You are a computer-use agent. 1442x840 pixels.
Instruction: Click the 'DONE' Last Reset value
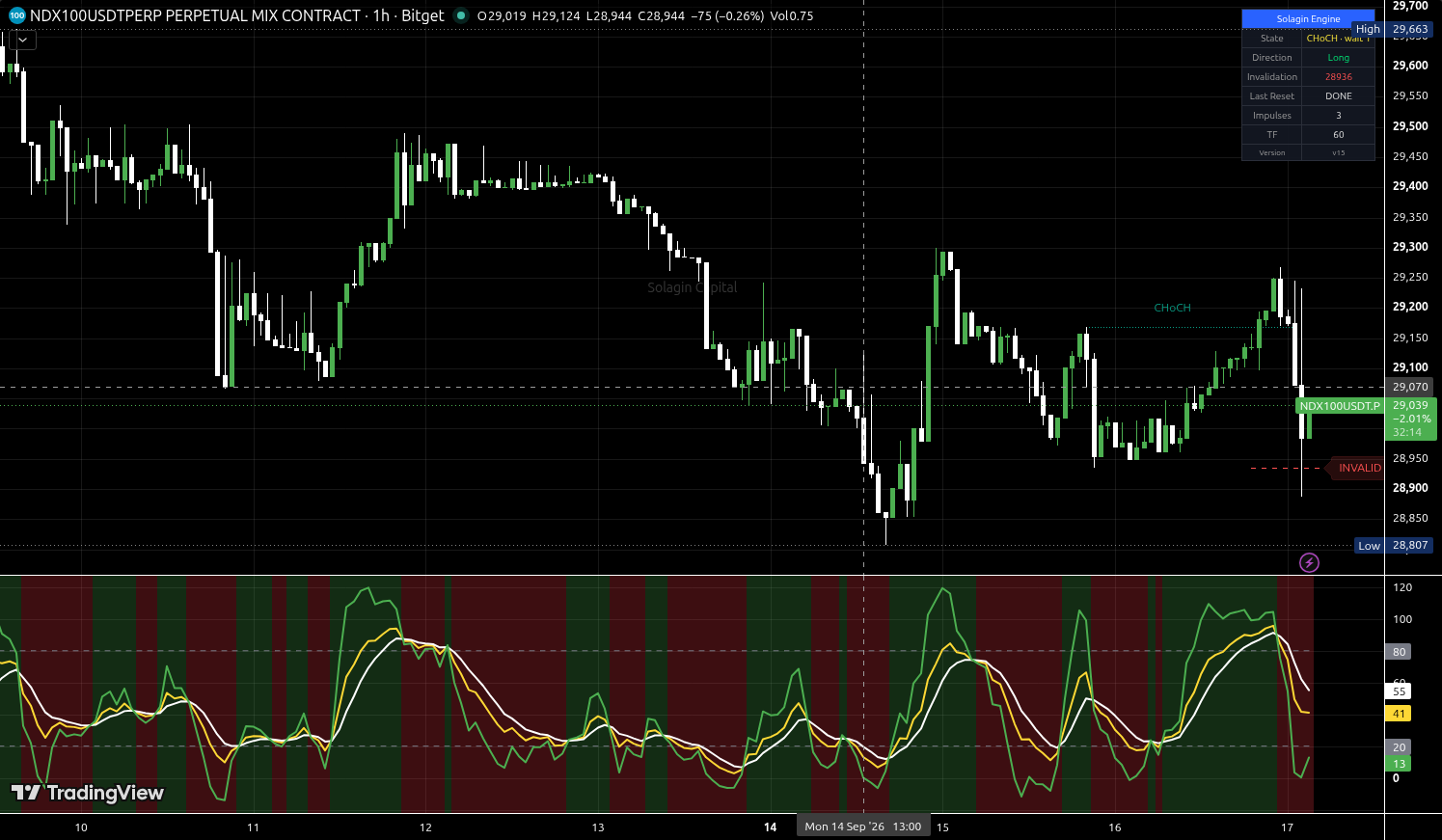[x=1339, y=96]
